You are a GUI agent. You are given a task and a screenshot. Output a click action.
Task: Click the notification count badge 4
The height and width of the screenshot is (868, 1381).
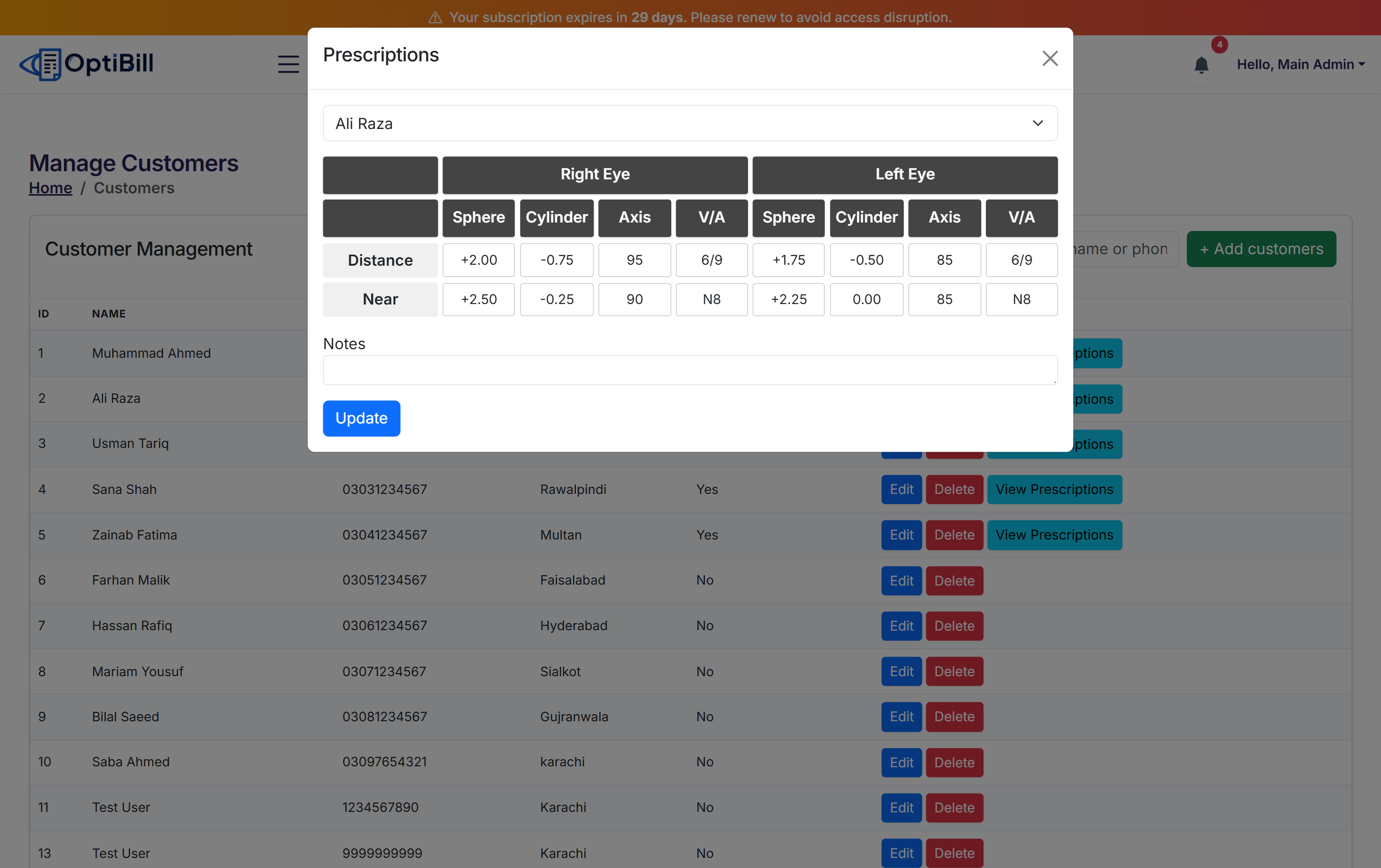1219,44
